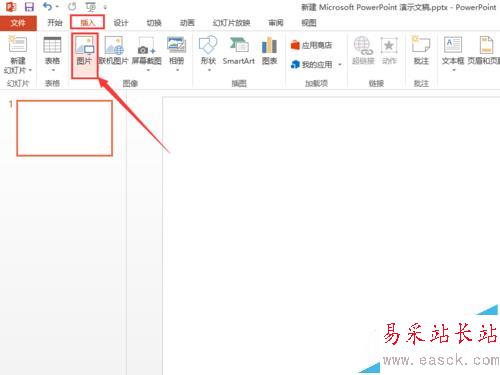
Task: Switch to the 设计 (Design) tab
Action: (121, 23)
